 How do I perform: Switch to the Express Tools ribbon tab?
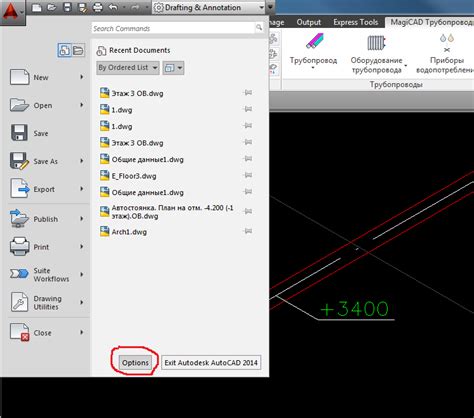(355, 22)
